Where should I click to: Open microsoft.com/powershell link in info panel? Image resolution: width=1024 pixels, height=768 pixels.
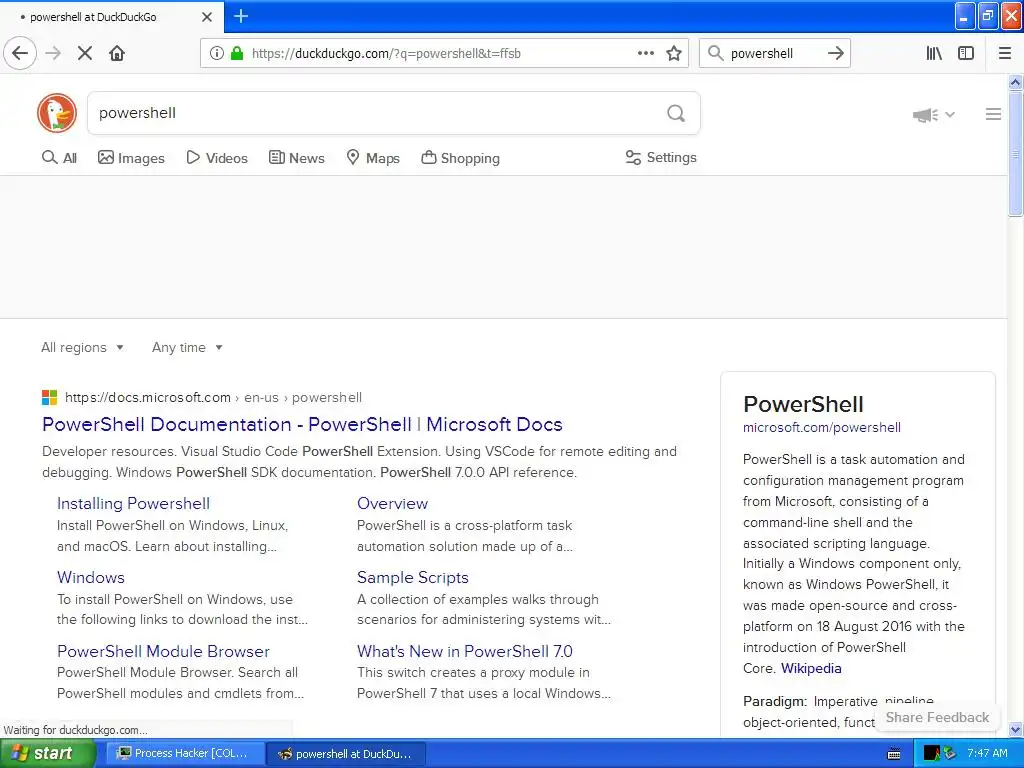822,428
